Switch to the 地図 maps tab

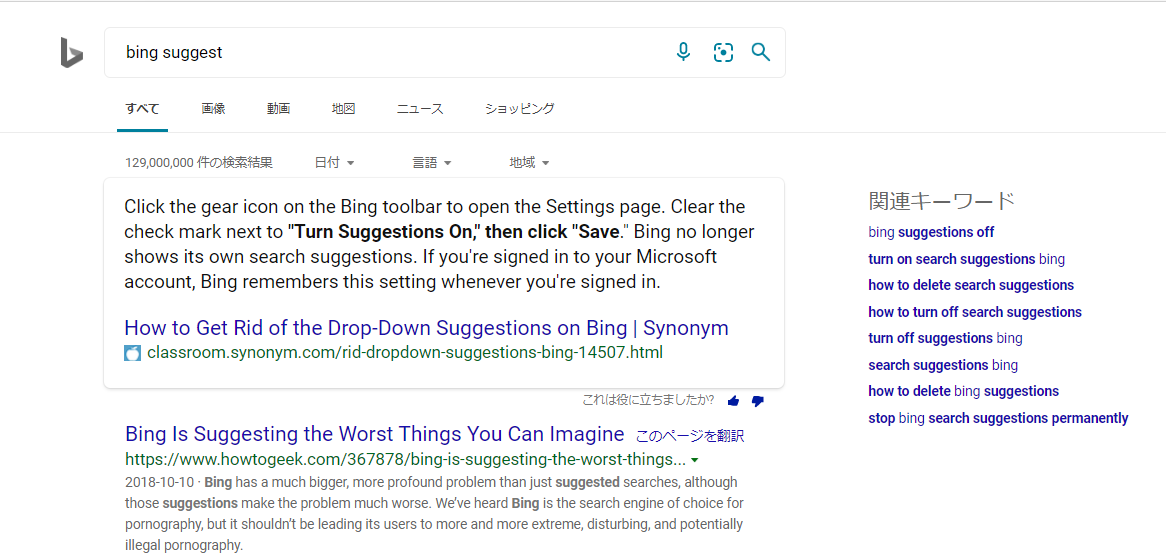pyautogui.click(x=343, y=109)
